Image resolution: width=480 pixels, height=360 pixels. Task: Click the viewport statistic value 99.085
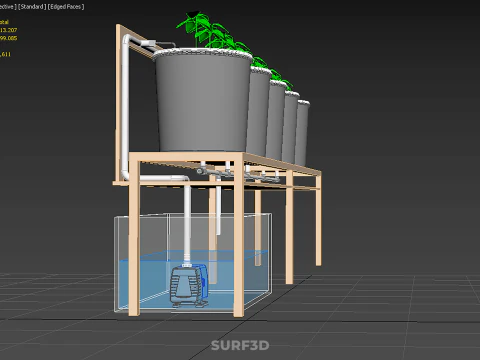(9, 38)
